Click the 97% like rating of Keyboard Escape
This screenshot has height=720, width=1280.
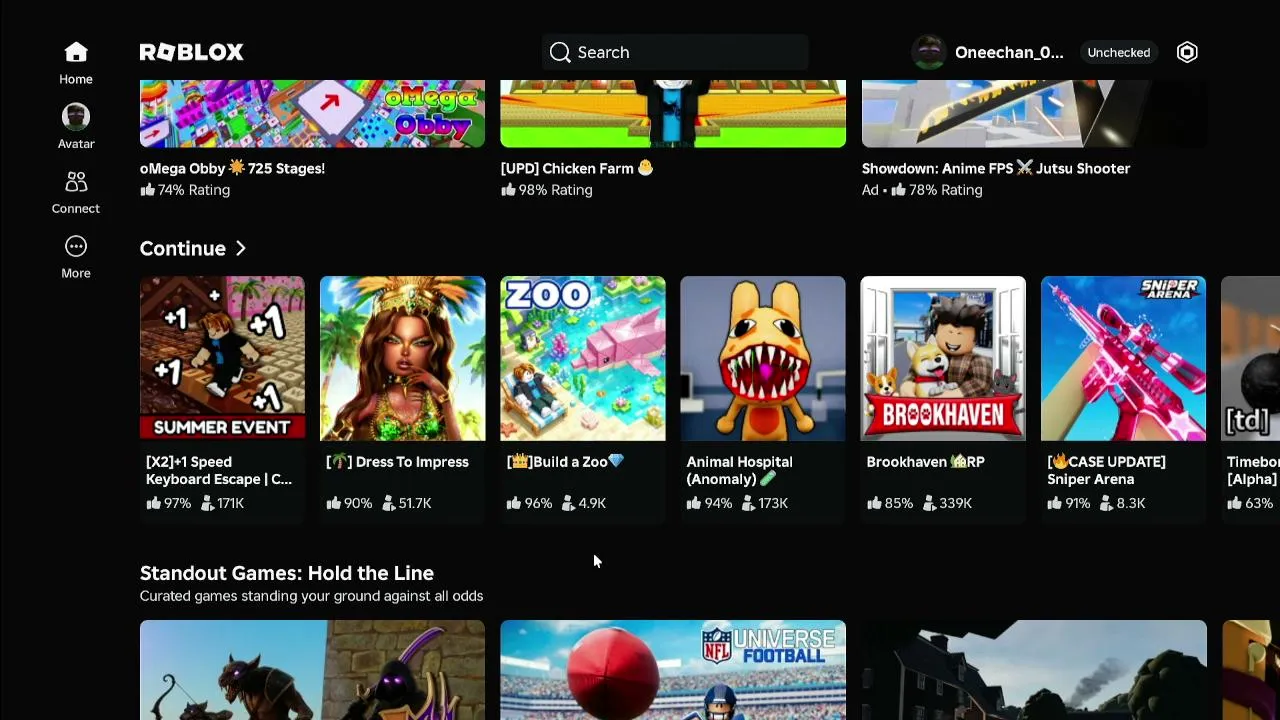coord(168,503)
